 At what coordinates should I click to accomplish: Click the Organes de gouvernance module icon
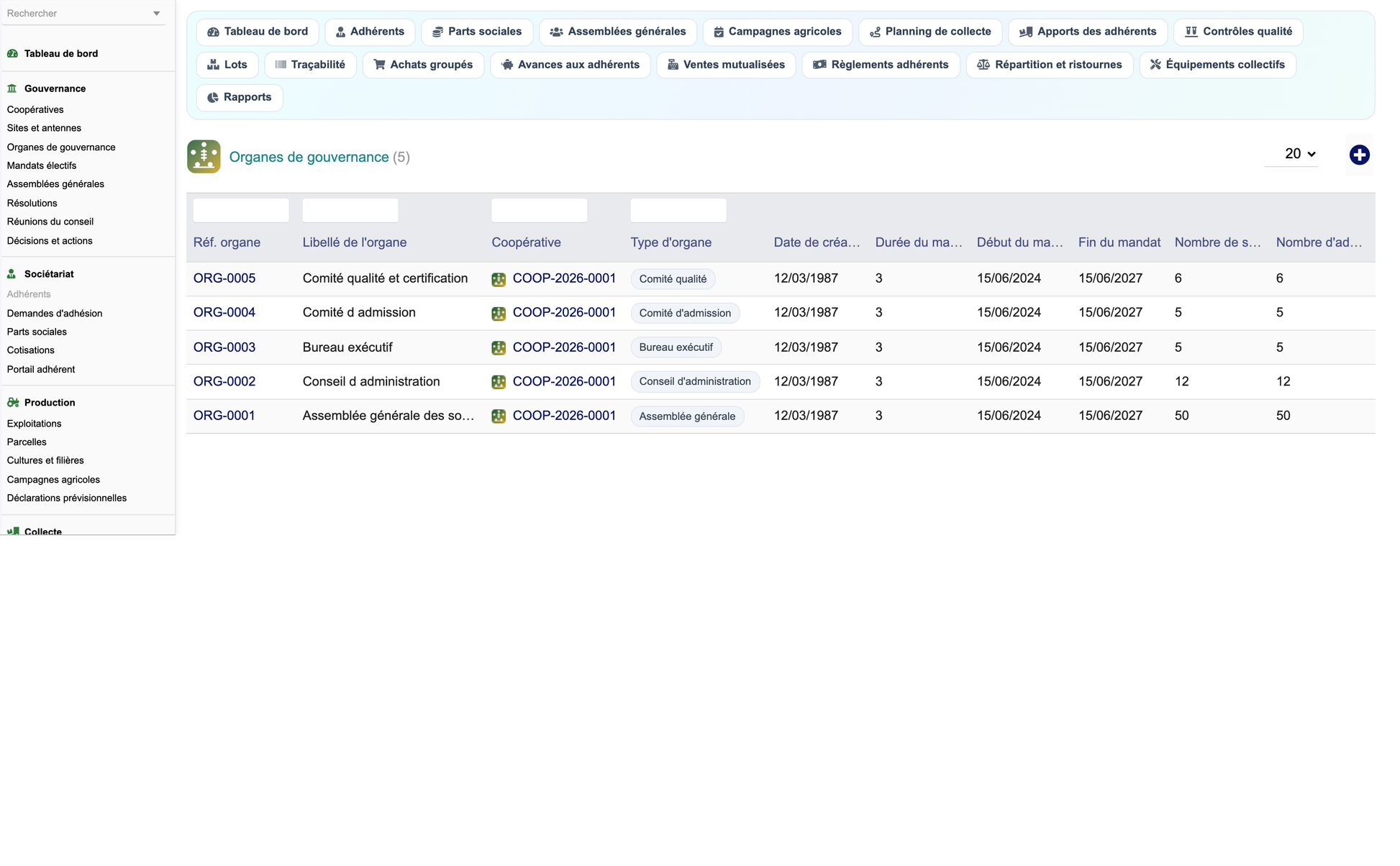click(x=204, y=156)
